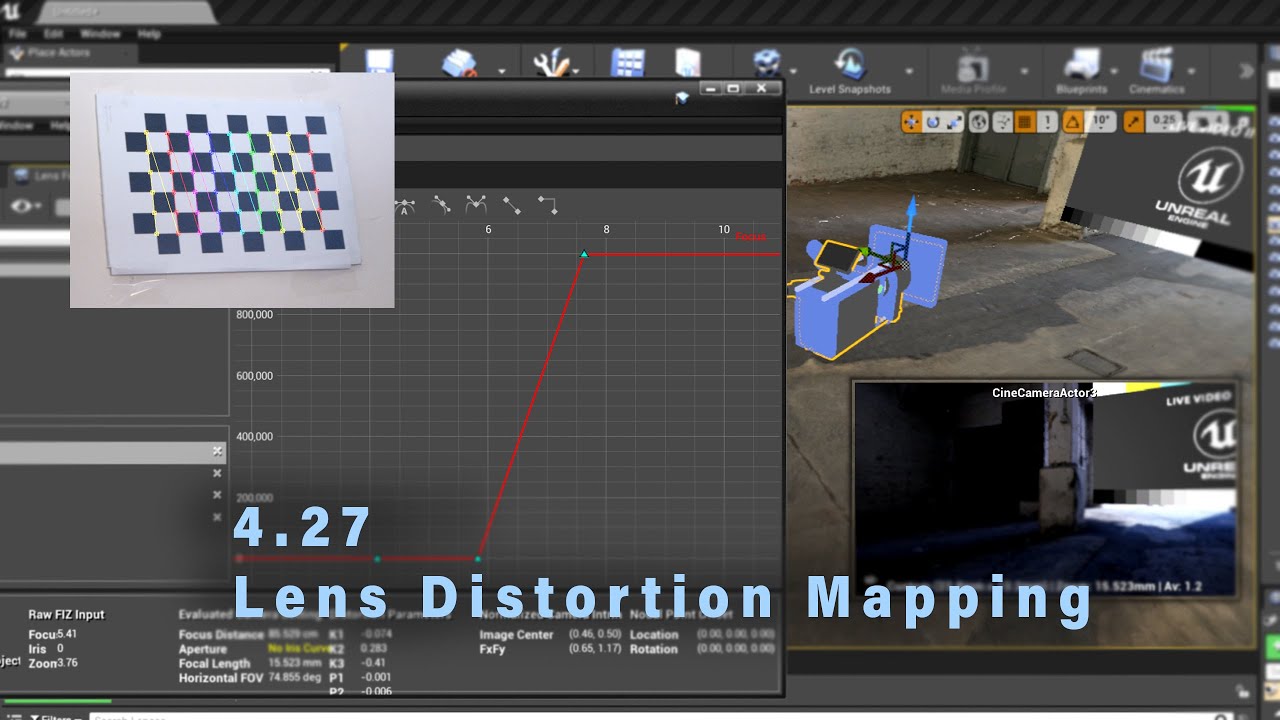Expand the toolbar overflow chevron
1280x720 pixels.
click(1246, 71)
